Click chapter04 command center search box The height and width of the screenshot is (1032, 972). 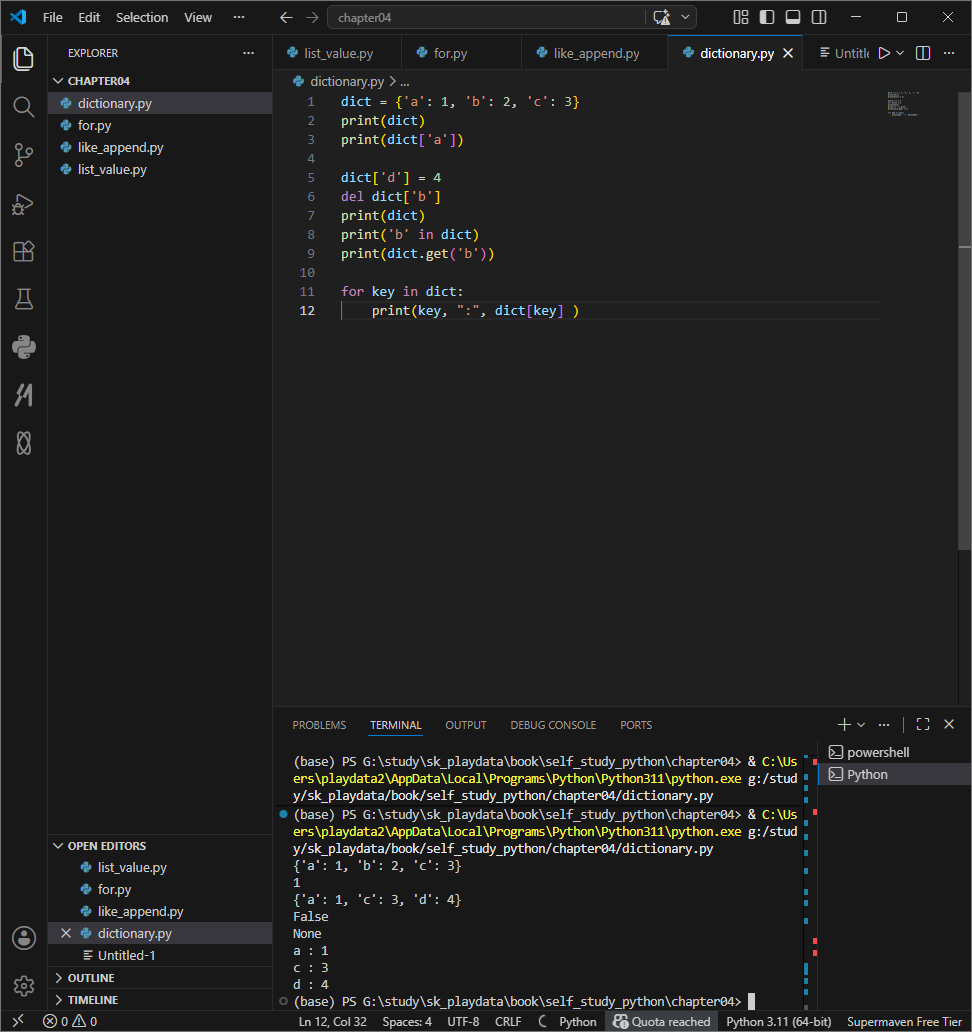[x=486, y=18]
